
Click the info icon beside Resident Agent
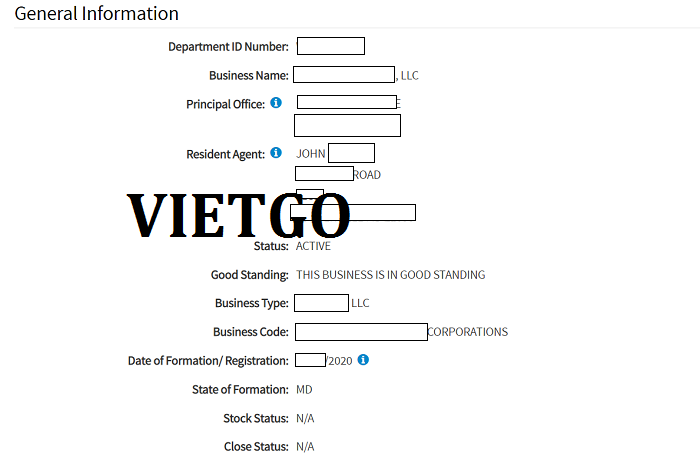pos(276,153)
